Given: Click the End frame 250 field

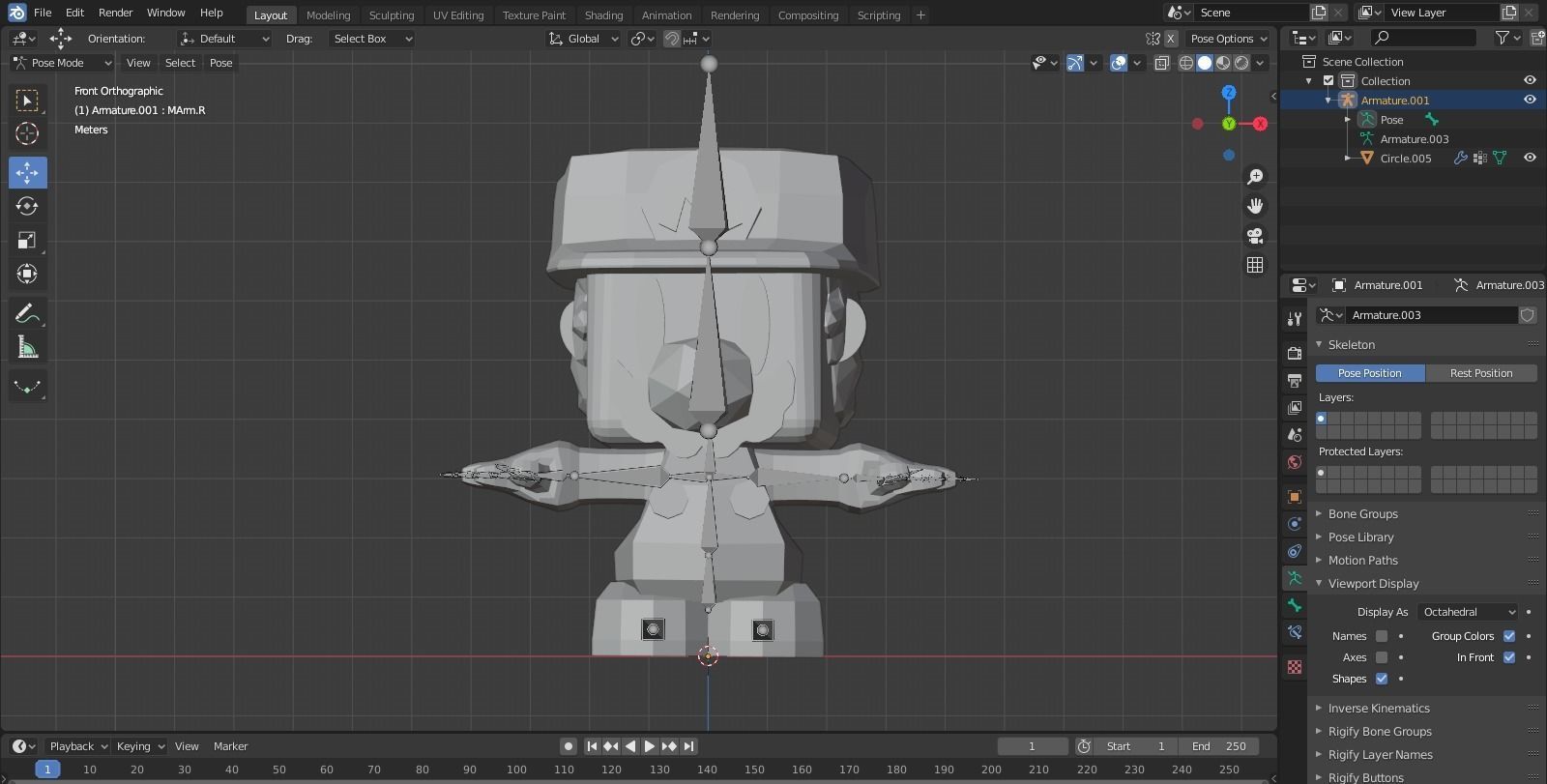Looking at the screenshot, I should coord(1218,746).
